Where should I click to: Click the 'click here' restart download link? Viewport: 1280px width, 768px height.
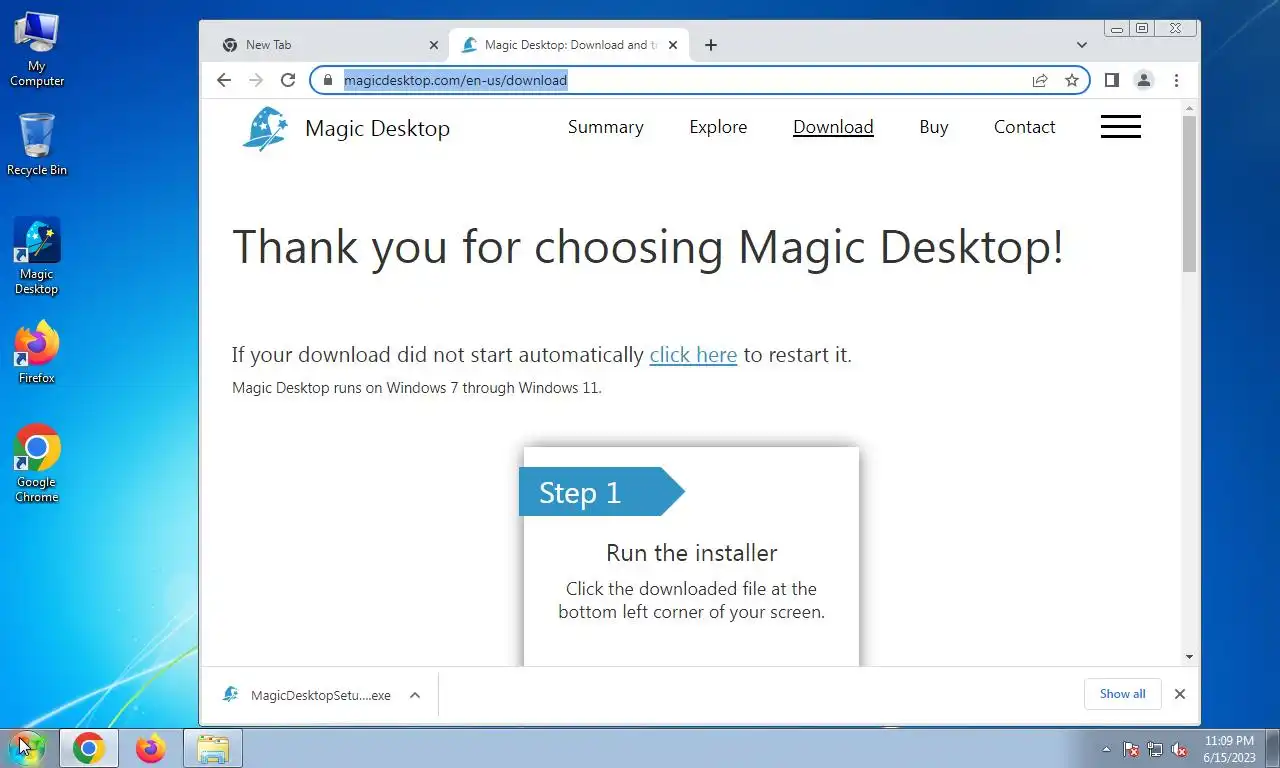[693, 354]
